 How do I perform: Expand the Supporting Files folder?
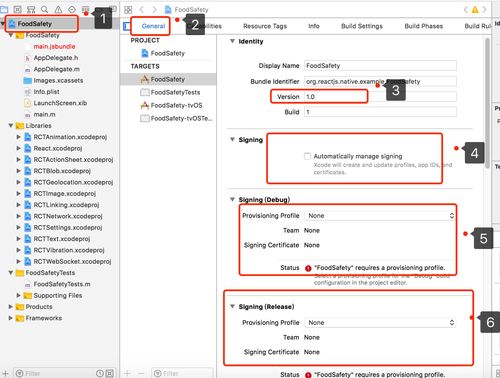19,295
